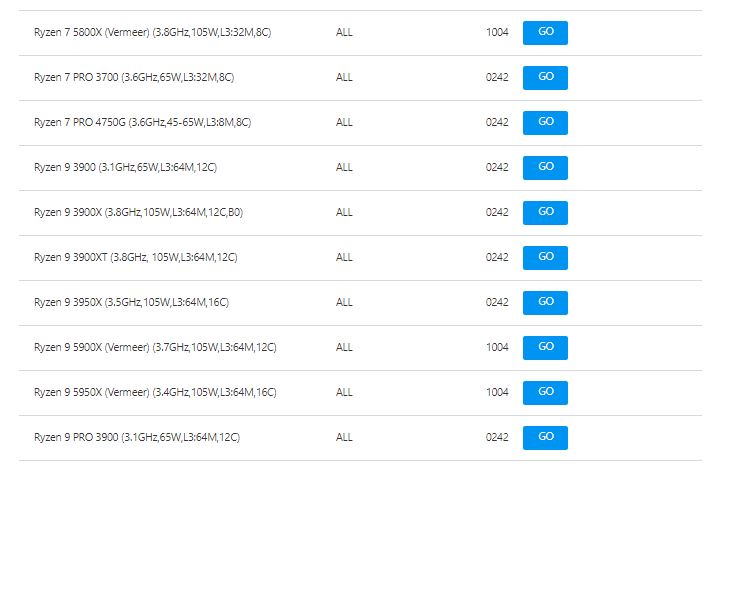
Task: Select Ryzen 9 3900X CPU name
Action: coord(138,212)
